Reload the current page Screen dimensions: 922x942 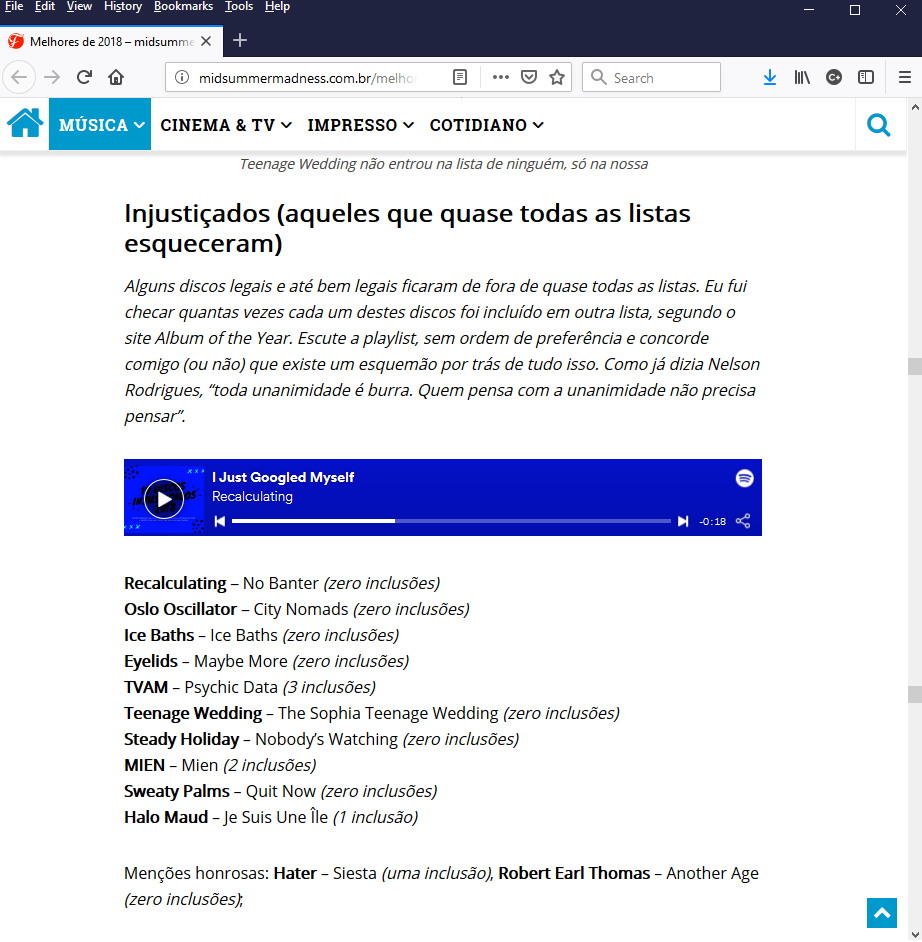[84, 77]
